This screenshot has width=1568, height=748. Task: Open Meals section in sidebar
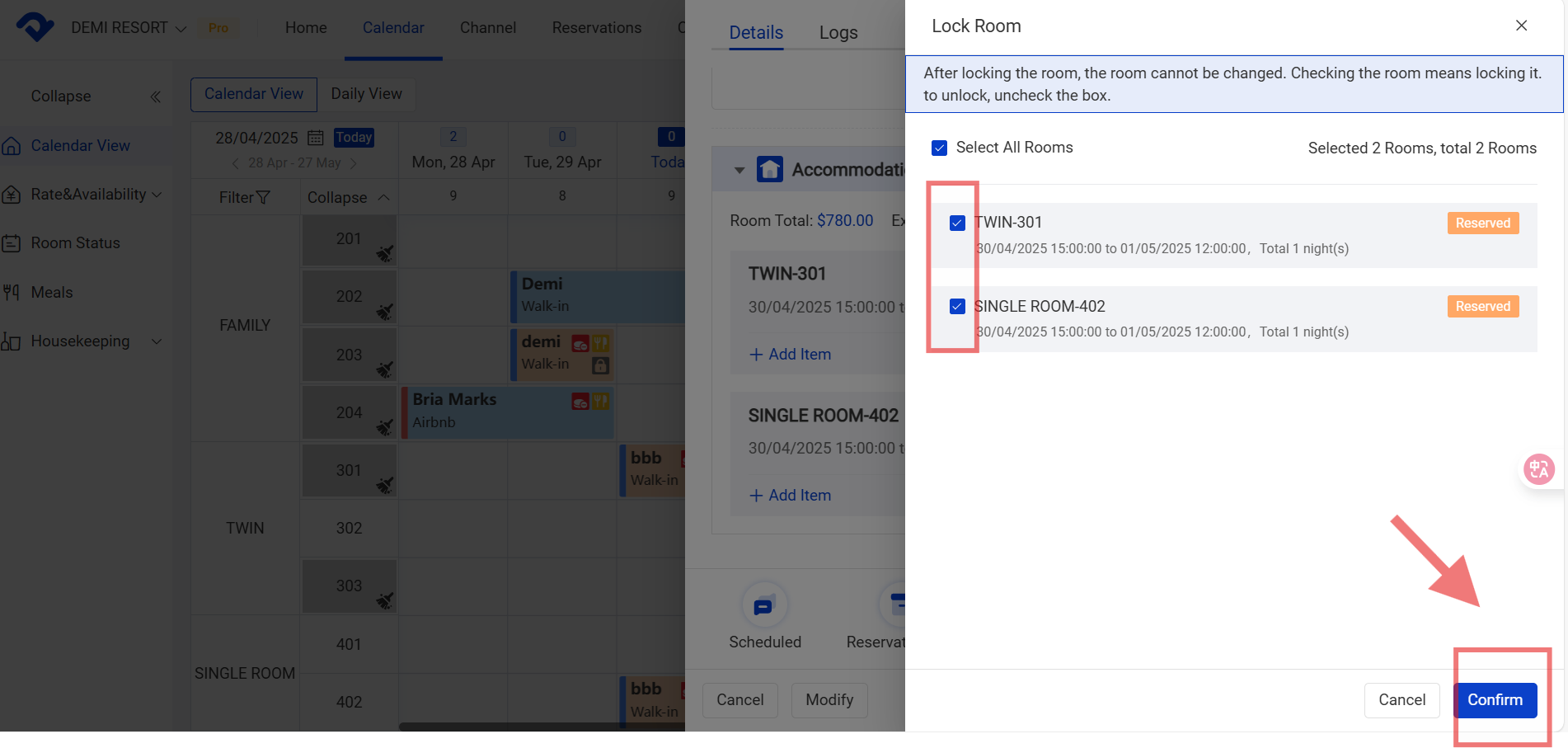point(51,293)
